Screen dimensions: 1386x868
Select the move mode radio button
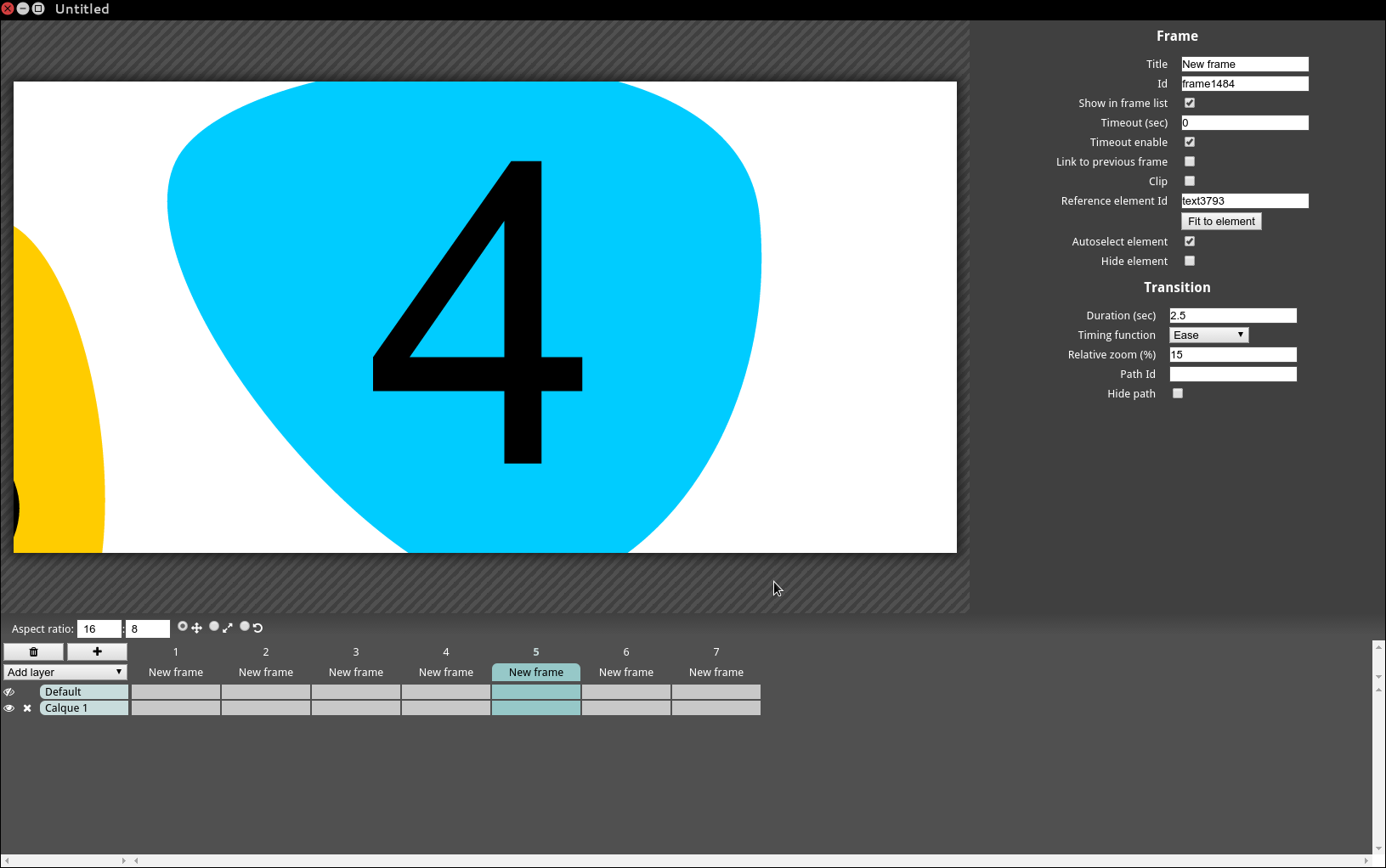pos(182,627)
